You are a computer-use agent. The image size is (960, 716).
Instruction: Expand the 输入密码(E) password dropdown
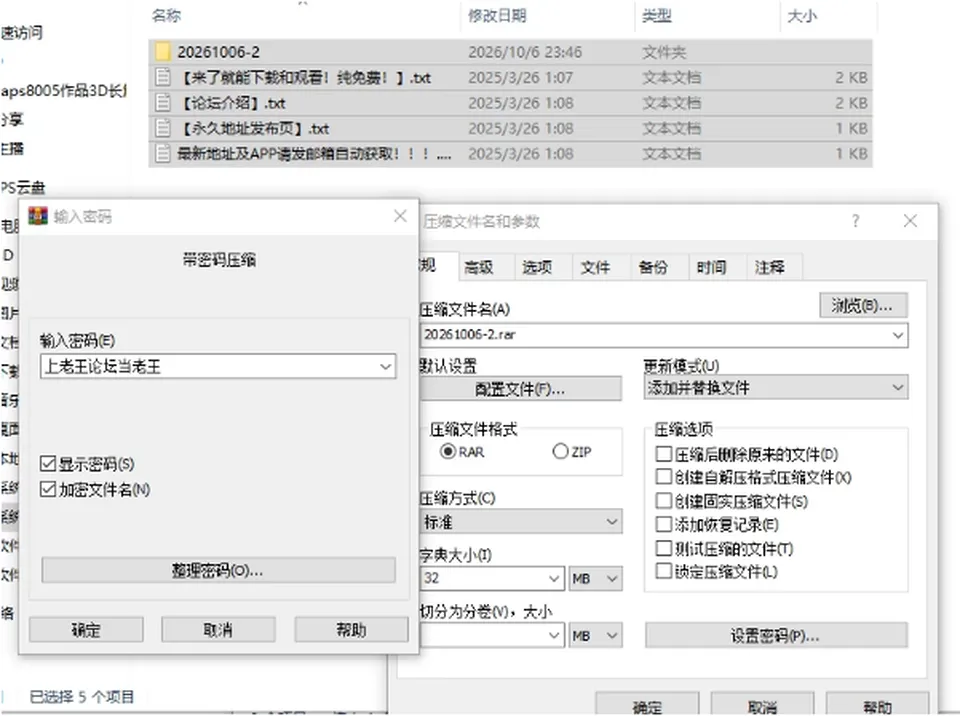click(x=386, y=366)
